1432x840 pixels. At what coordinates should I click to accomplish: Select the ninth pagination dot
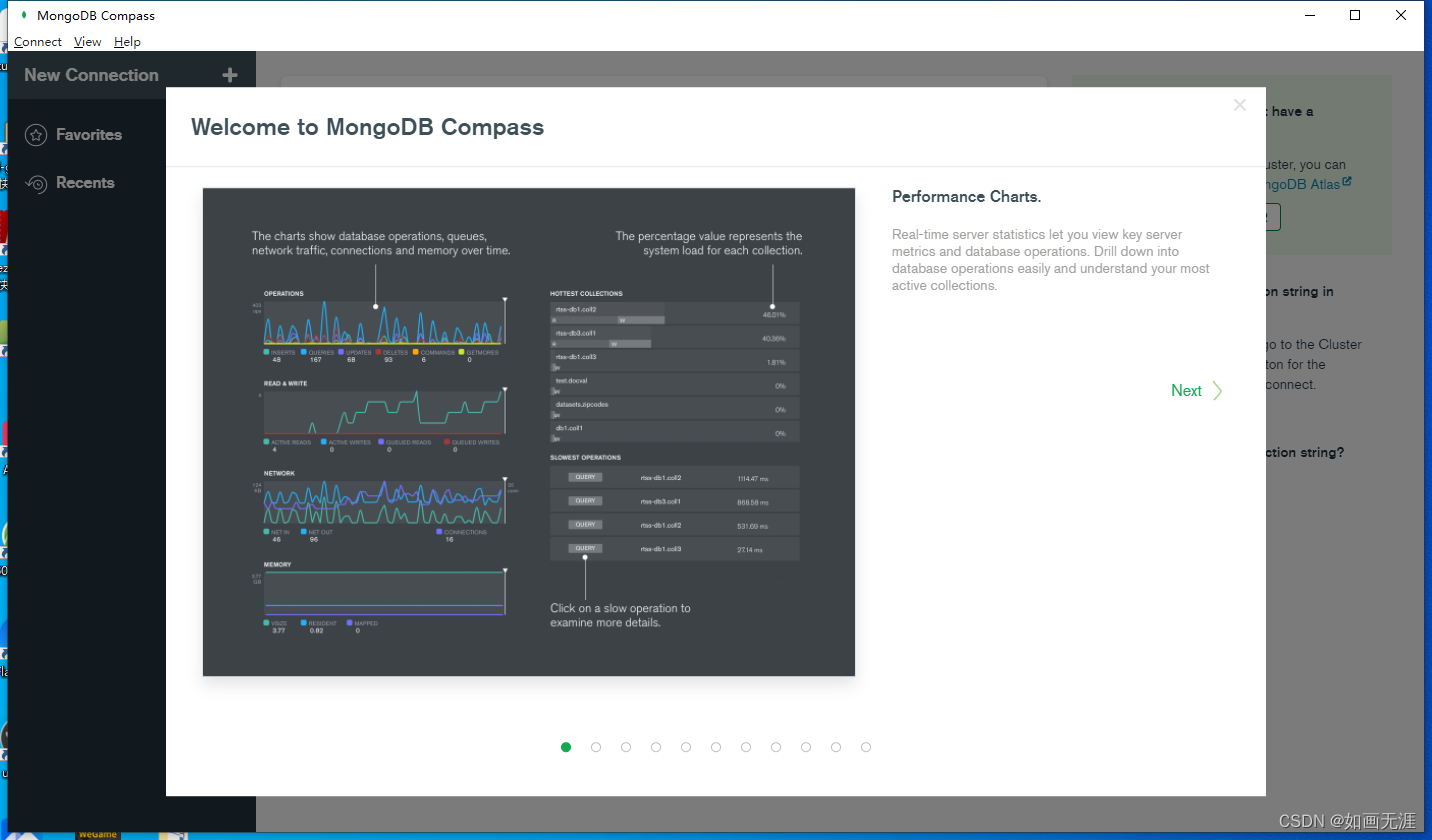806,747
